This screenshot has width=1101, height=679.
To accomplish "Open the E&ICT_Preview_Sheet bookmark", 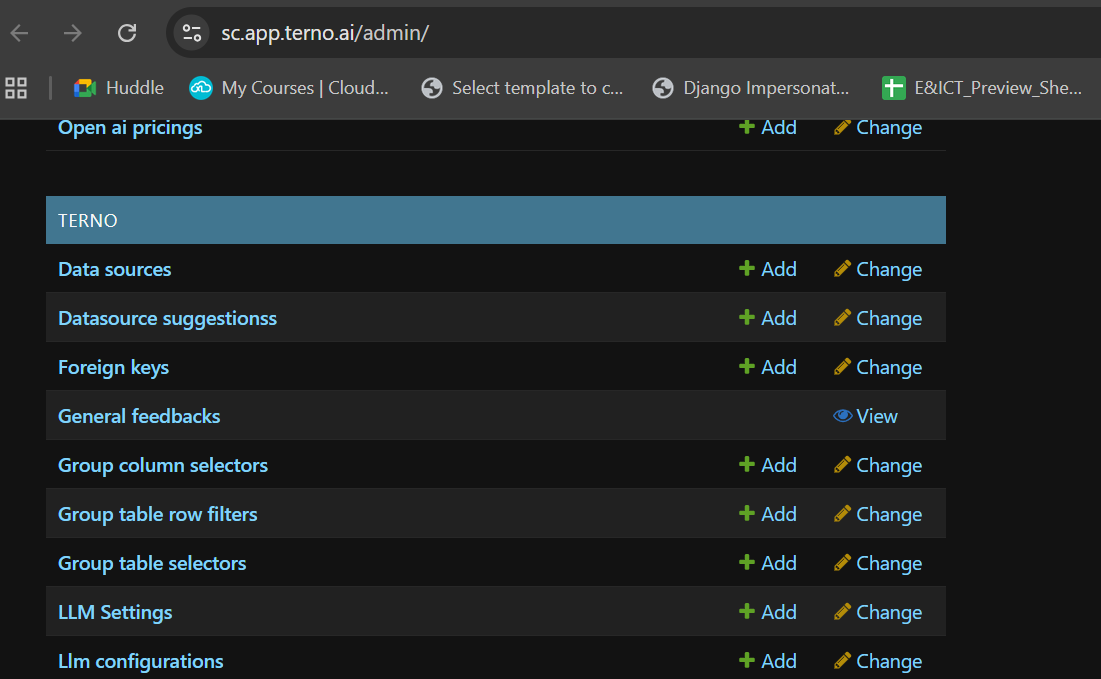I will 982,88.
